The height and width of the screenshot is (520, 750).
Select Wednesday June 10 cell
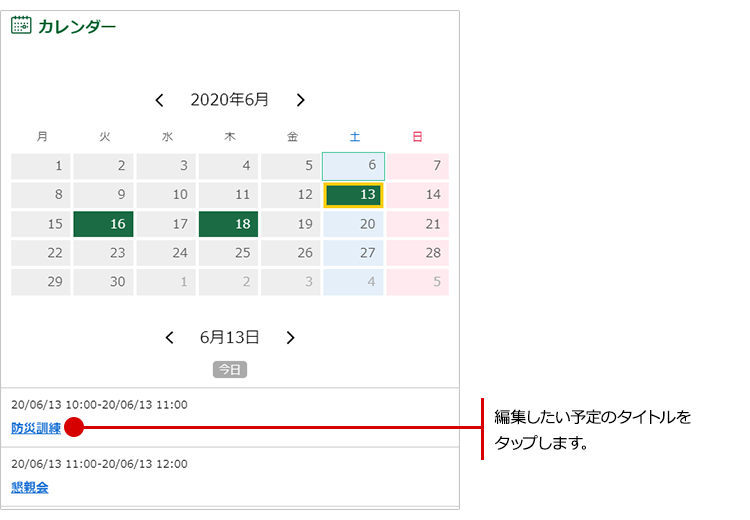(x=166, y=195)
